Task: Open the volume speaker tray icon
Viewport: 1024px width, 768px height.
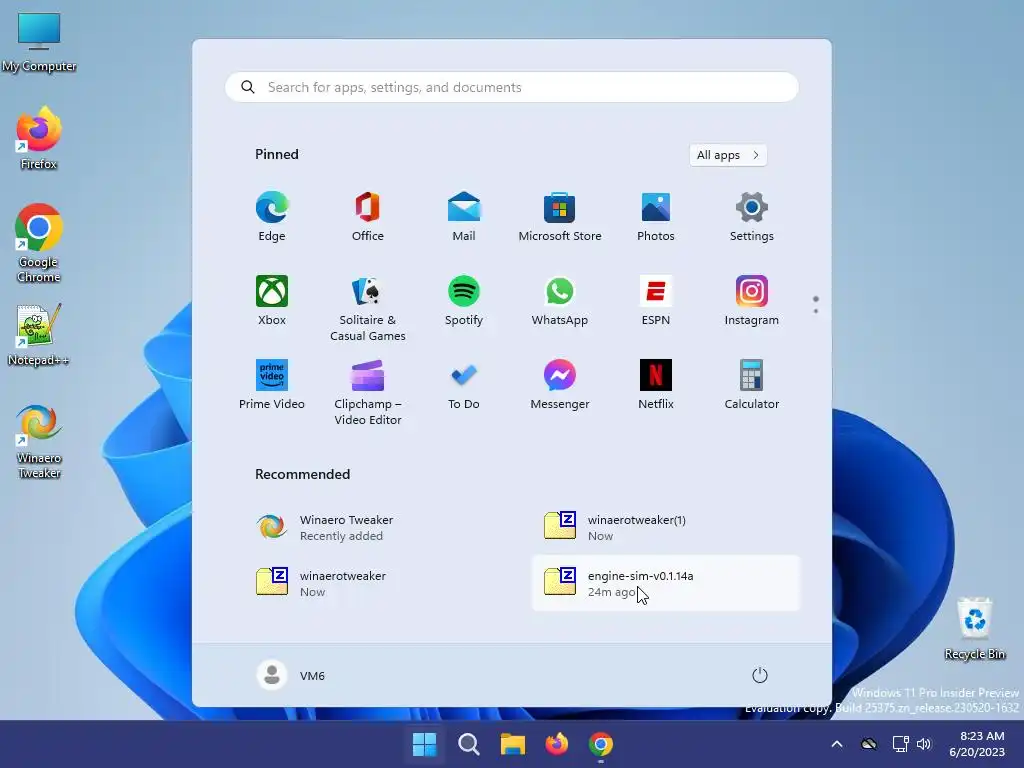Action: click(923, 744)
